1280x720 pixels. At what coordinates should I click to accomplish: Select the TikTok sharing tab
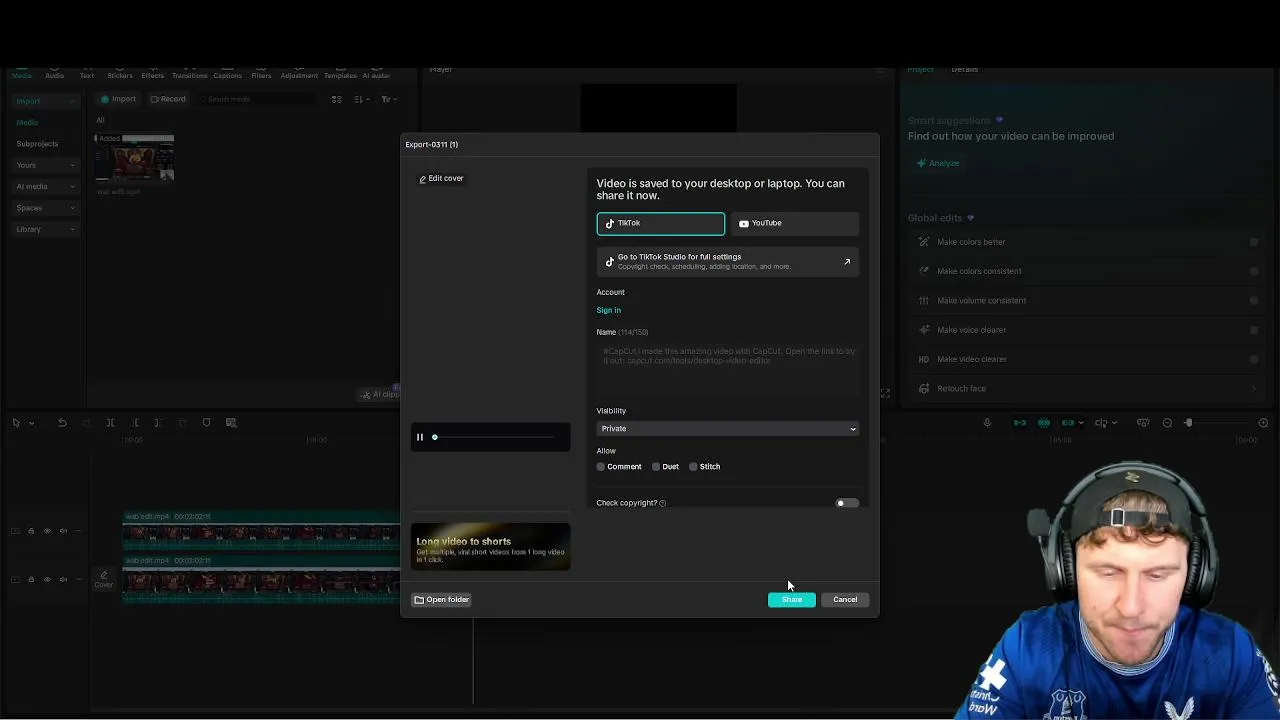coord(660,223)
